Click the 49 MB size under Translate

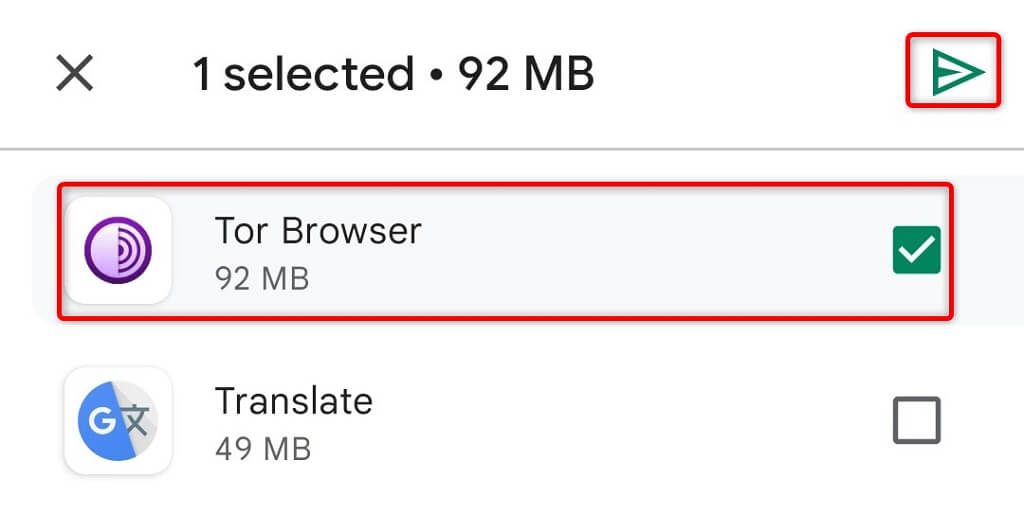click(262, 448)
